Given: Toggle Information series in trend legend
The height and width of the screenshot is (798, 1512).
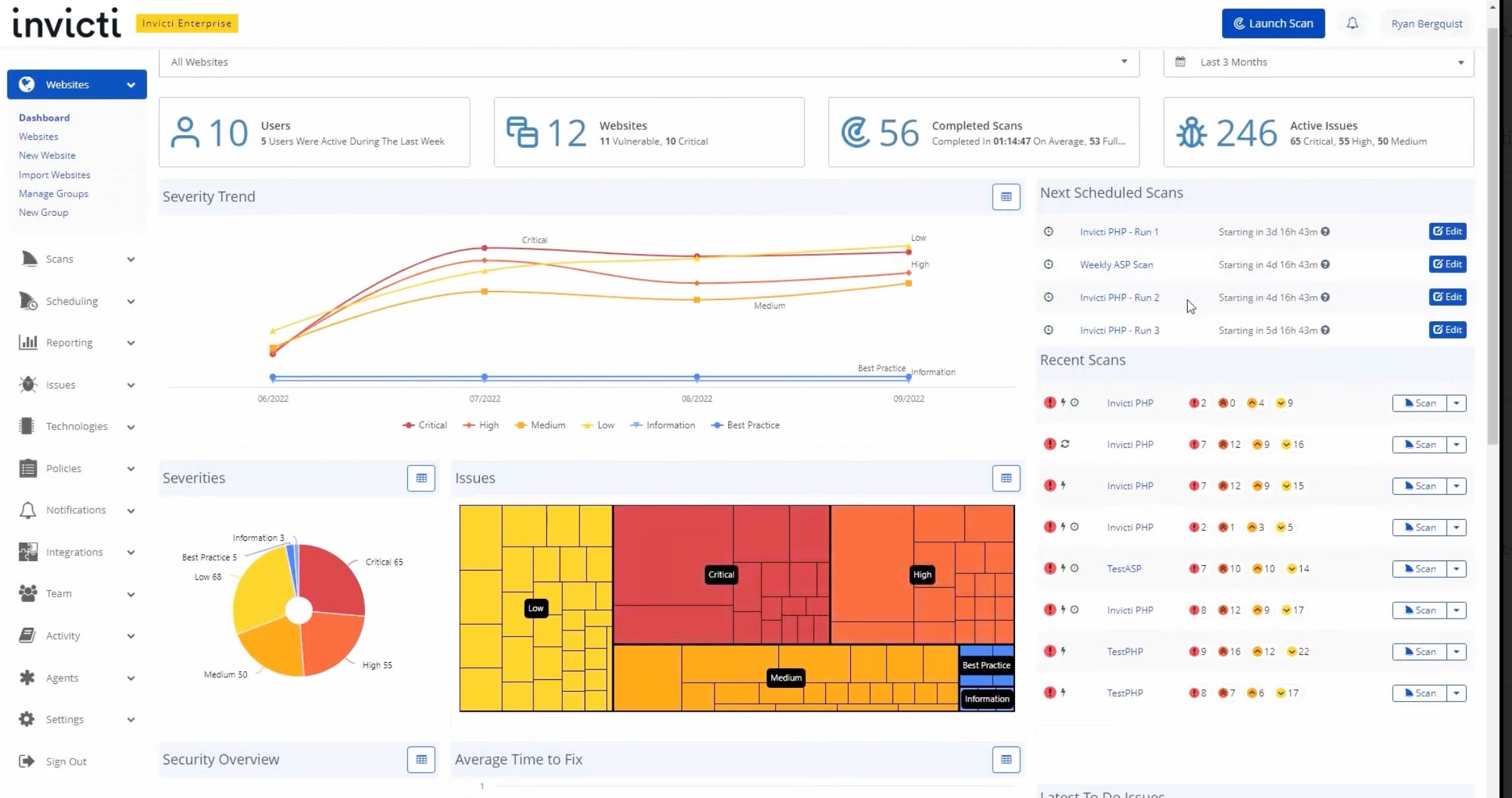Looking at the screenshot, I should click(x=662, y=425).
